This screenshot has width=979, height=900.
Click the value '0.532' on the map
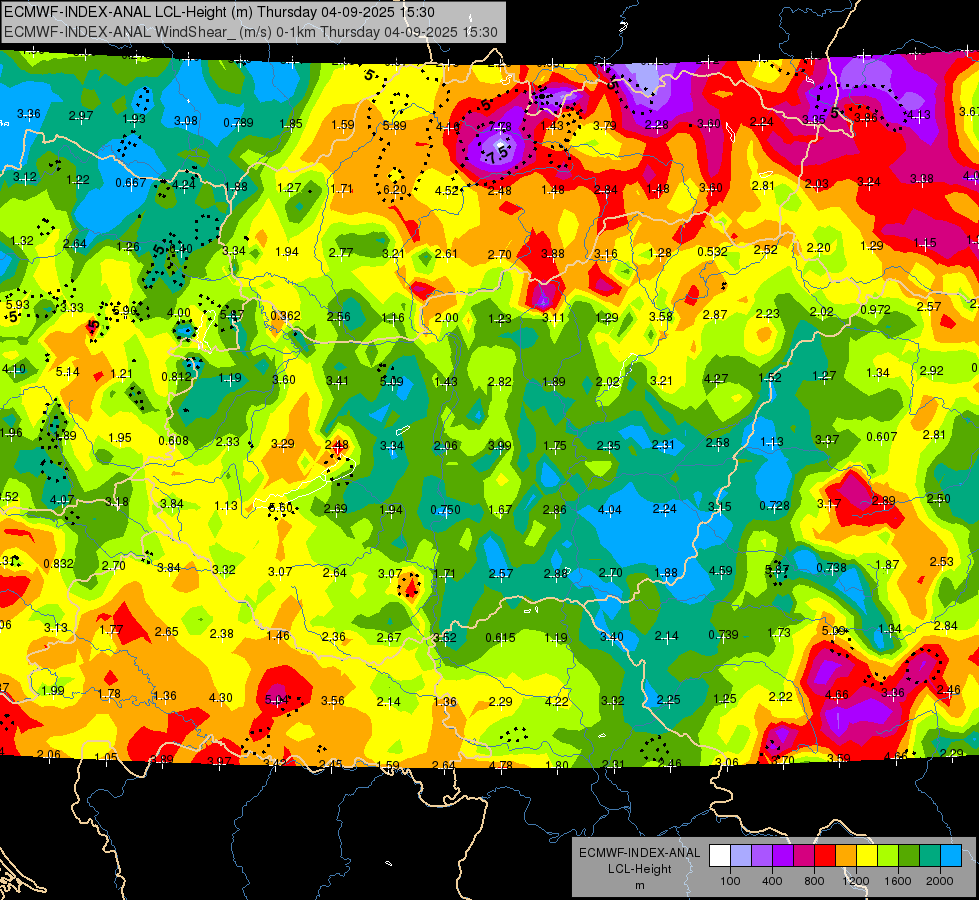point(712,252)
